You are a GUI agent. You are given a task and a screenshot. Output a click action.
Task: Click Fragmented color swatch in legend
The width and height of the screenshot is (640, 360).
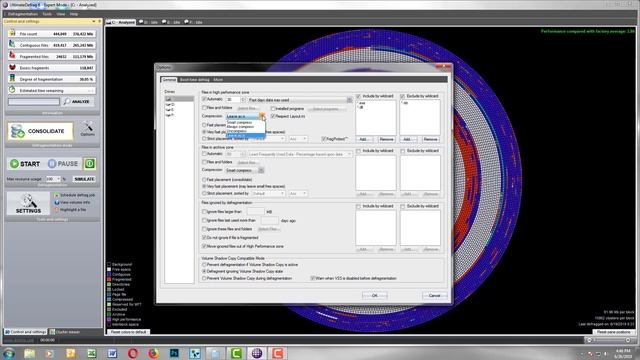(x=109, y=280)
